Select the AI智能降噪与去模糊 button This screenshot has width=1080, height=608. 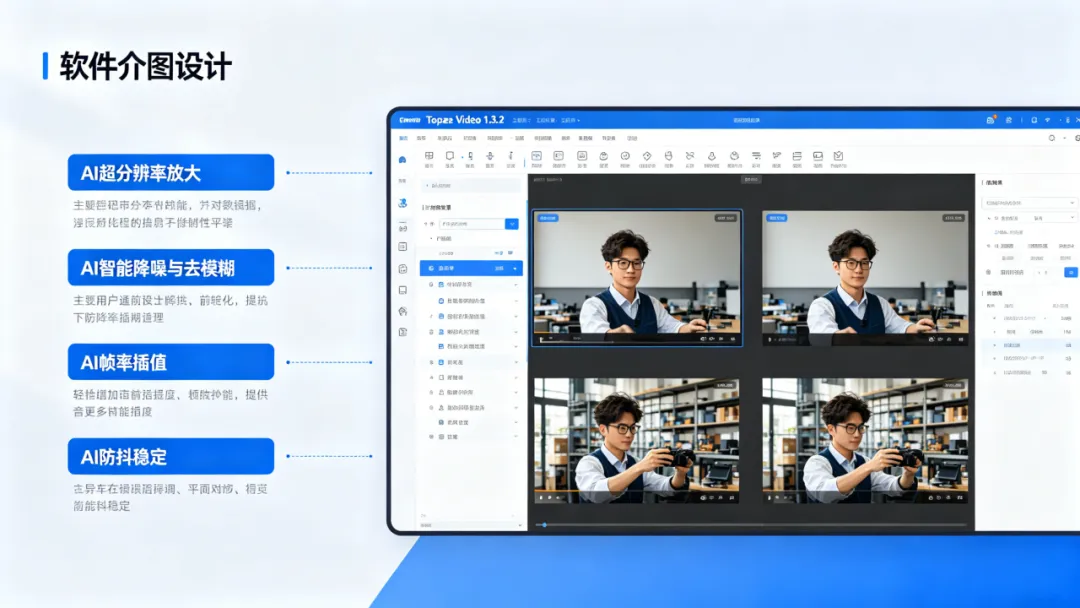[x=171, y=267]
